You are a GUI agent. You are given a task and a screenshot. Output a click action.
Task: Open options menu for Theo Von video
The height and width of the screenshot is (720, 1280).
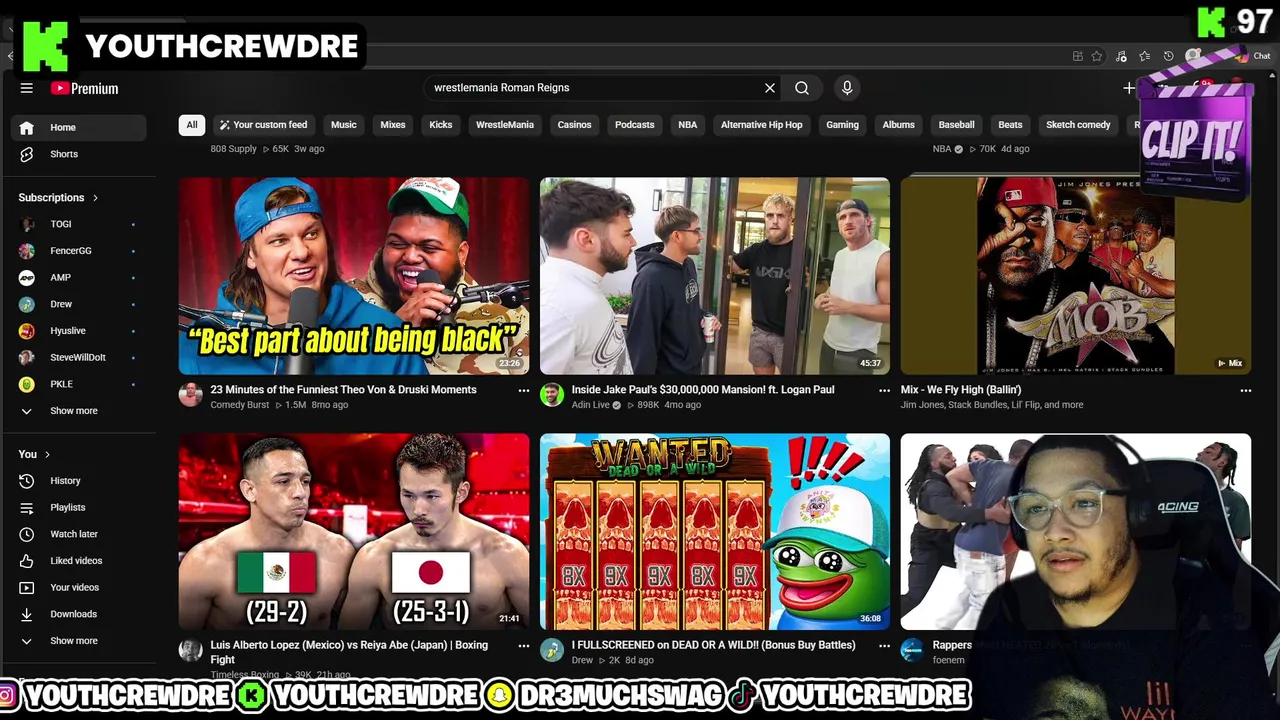click(523, 391)
